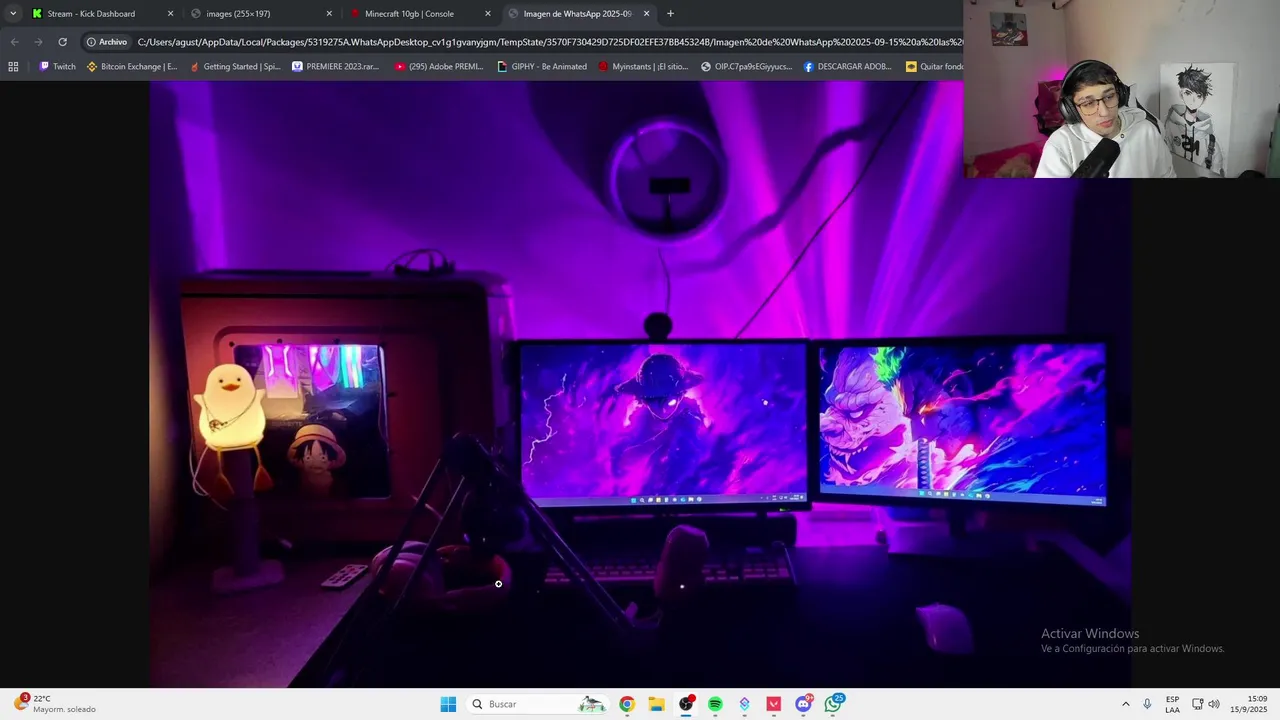Open the Windows Start menu
The height and width of the screenshot is (720, 1280).
(x=448, y=704)
